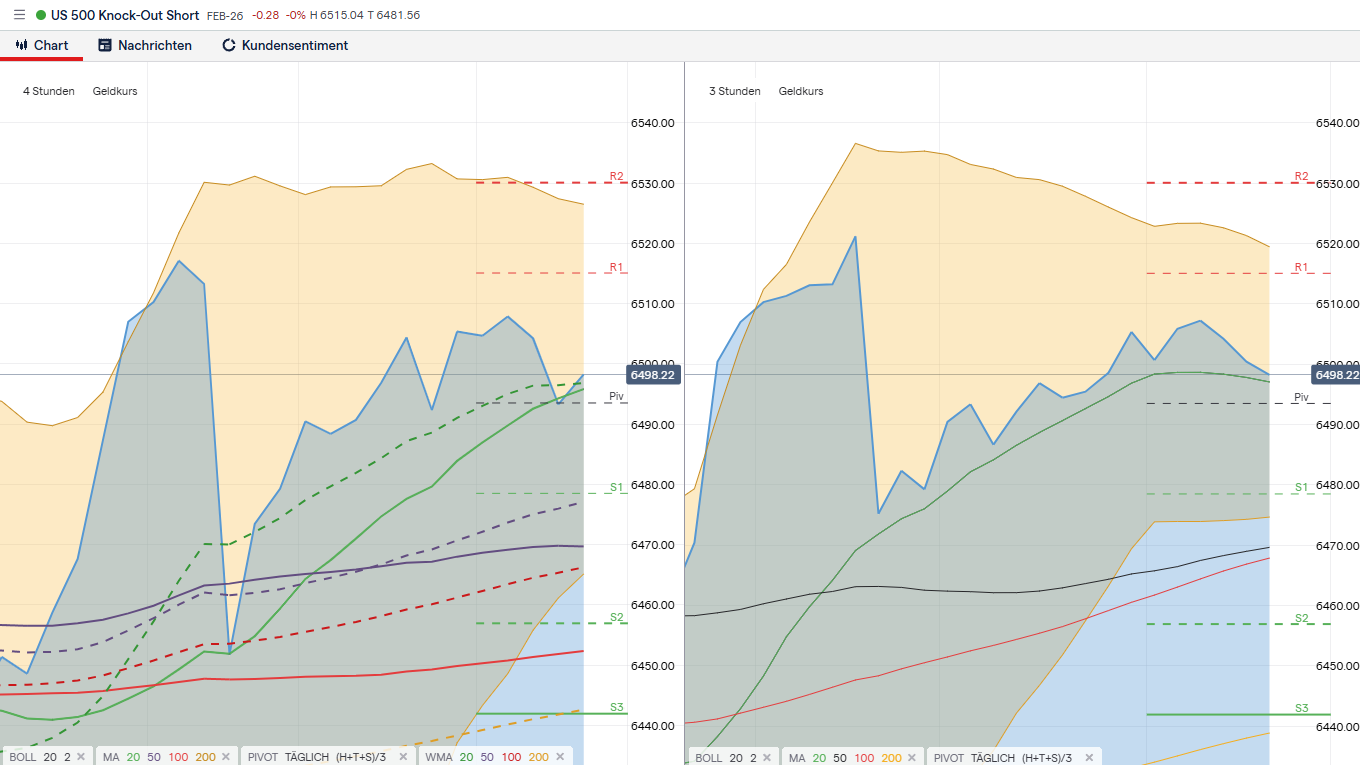The width and height of the screenshot is (1360, 765).
Task: Click the R1 pivot label, right chart
Action: 1302,267
